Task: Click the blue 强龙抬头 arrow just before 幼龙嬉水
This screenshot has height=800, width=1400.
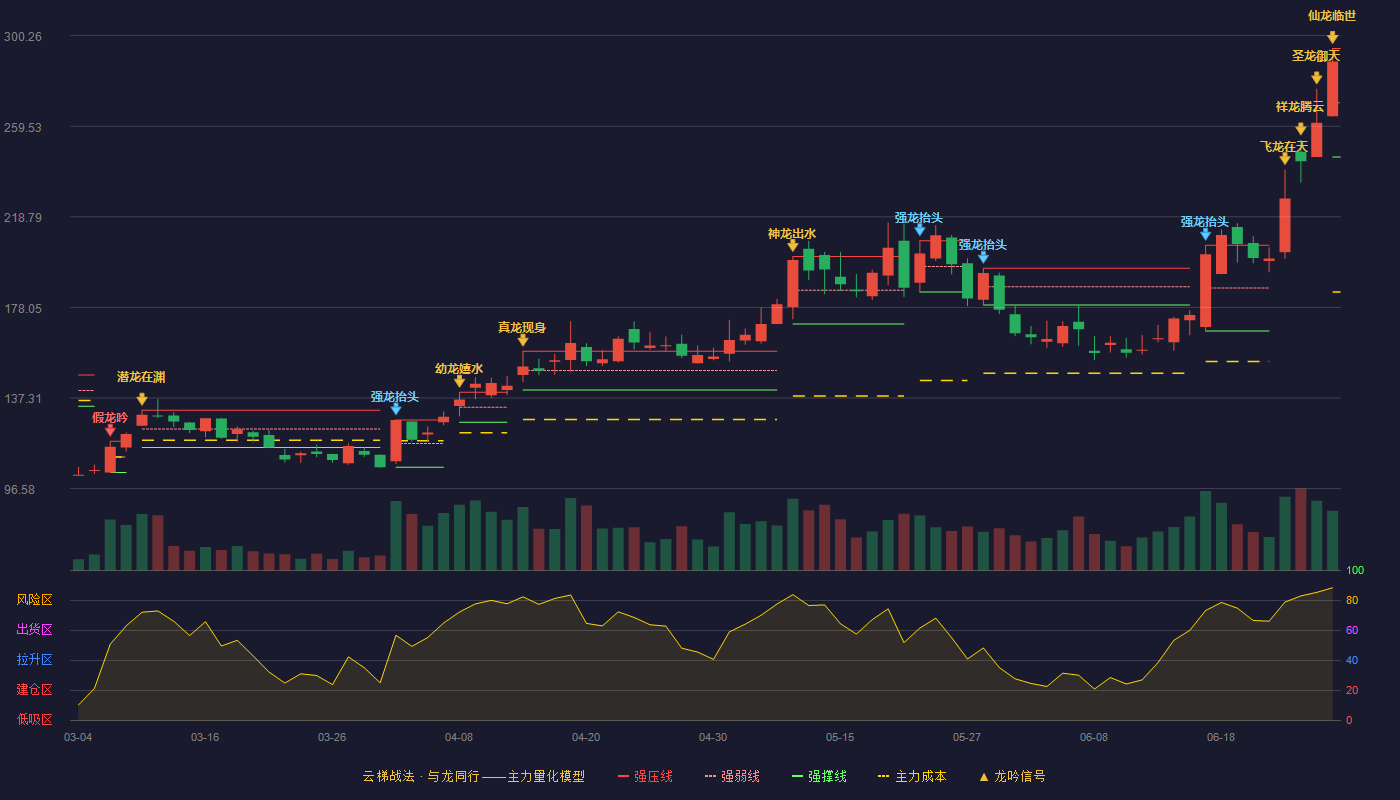Action: coord(396,409)
